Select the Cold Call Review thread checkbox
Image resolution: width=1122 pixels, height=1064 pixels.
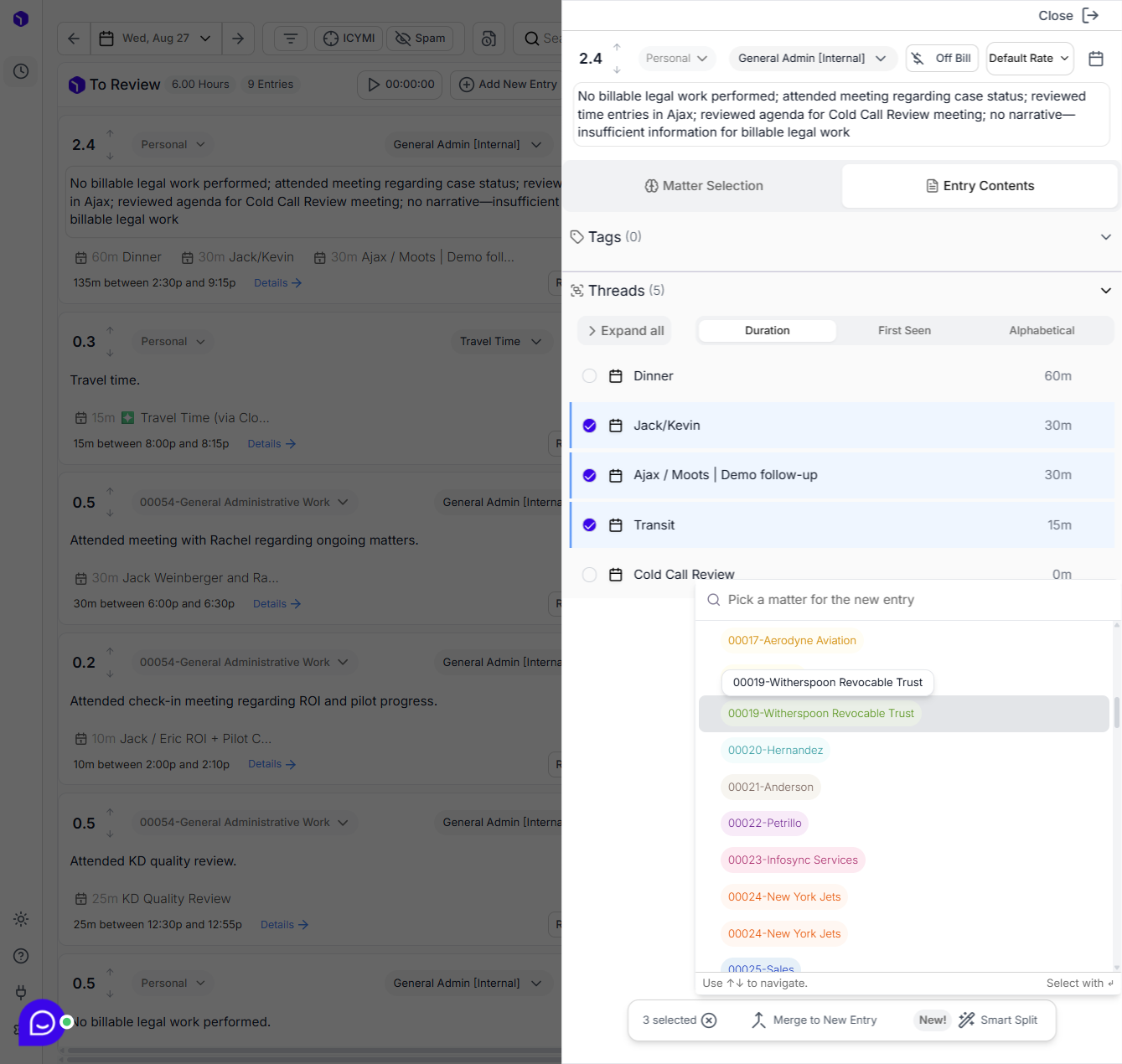590,575
